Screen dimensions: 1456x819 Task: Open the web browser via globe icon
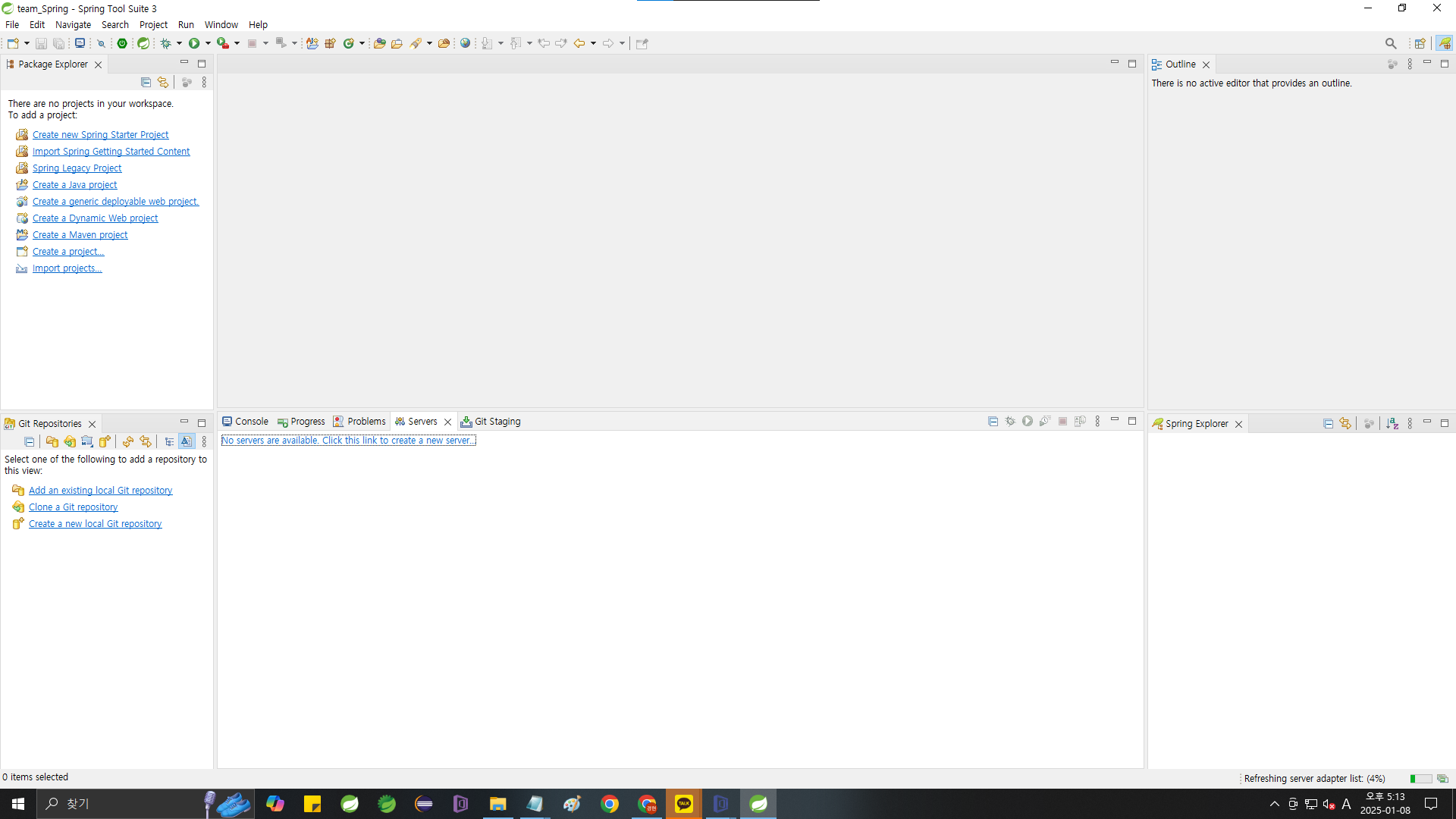(466, 43)
